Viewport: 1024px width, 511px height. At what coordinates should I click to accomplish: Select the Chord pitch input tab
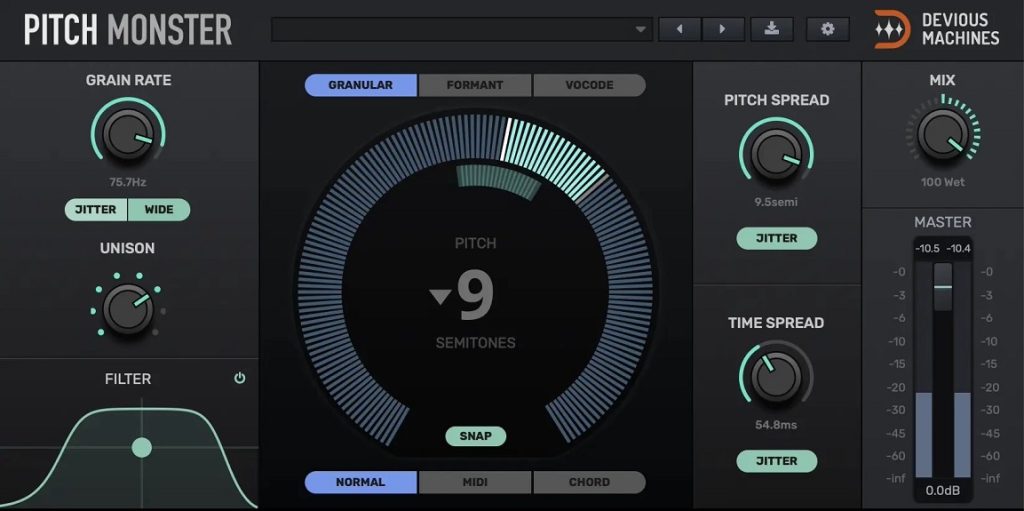(x=589, y=482)
